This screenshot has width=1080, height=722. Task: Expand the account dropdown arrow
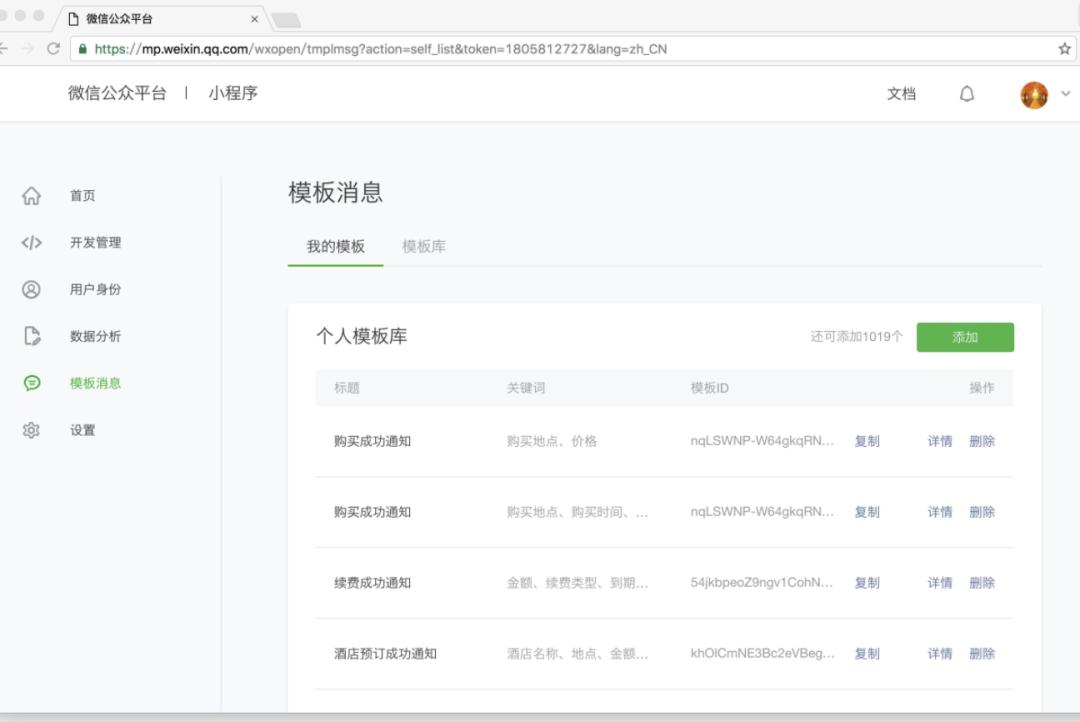1065,94
